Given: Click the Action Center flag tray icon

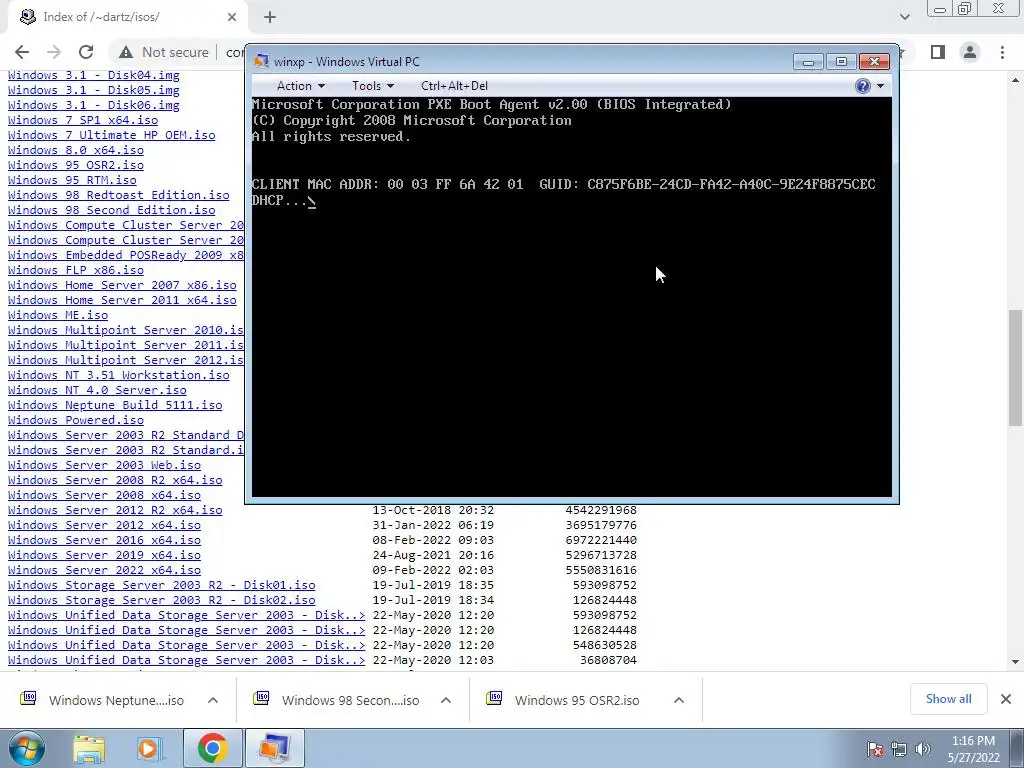Looking at the screenshot, I should (875, 749).
